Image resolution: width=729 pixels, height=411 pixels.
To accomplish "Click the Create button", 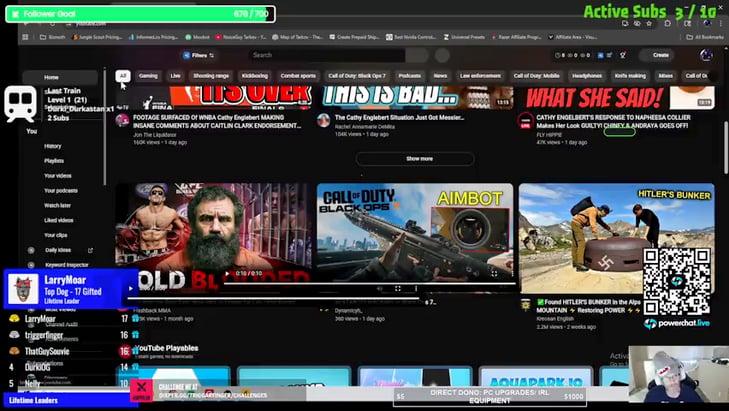I will (x=657, y=55).
